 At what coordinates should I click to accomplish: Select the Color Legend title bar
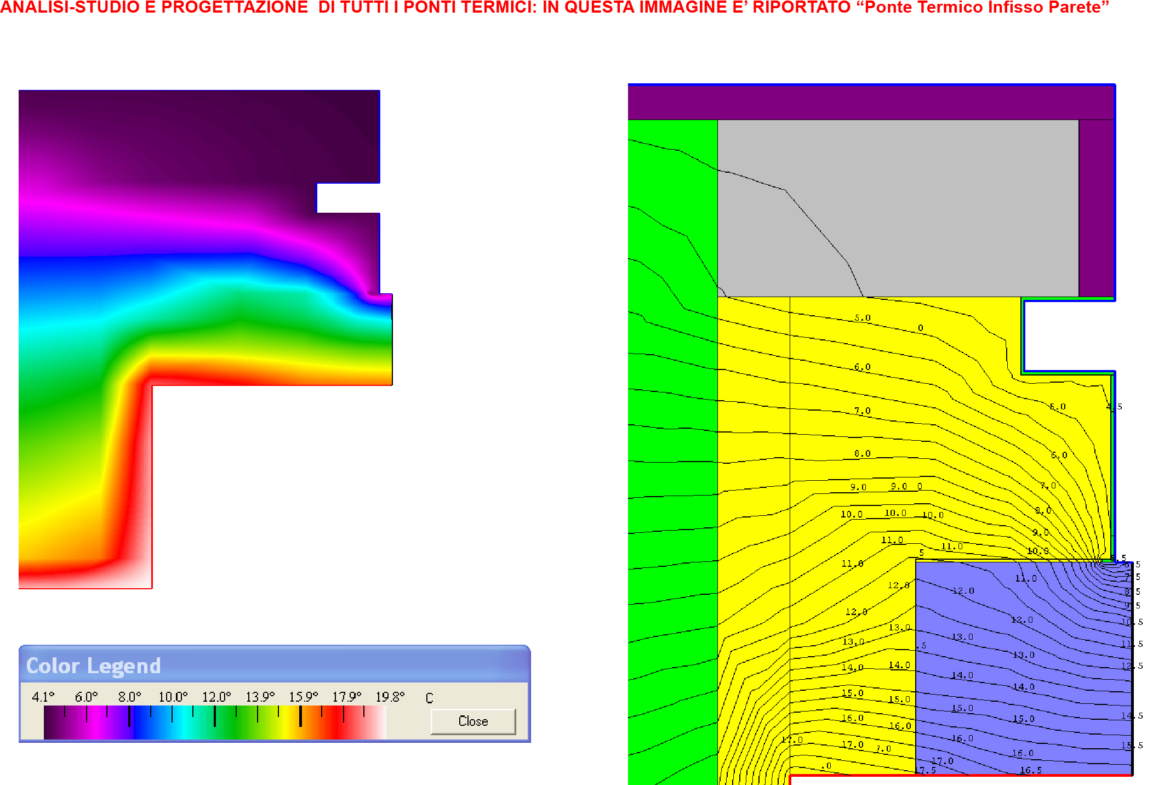(x=275, y=665)
